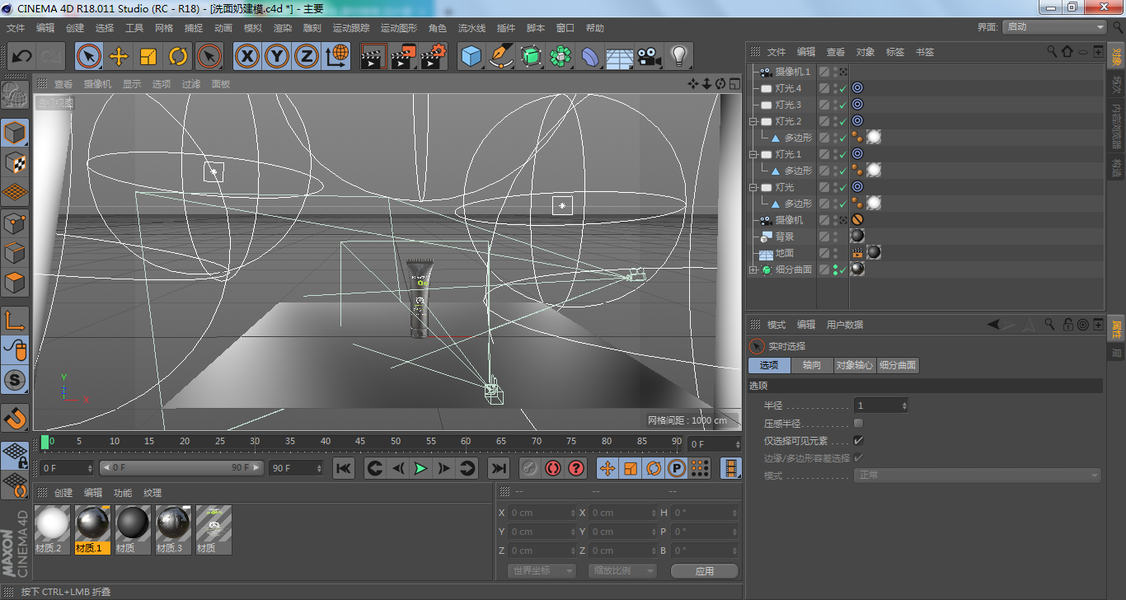Open the 插件 menu
Image resolution: width=1126 pixels, height=600 pixels.
[x=506, y=28]
